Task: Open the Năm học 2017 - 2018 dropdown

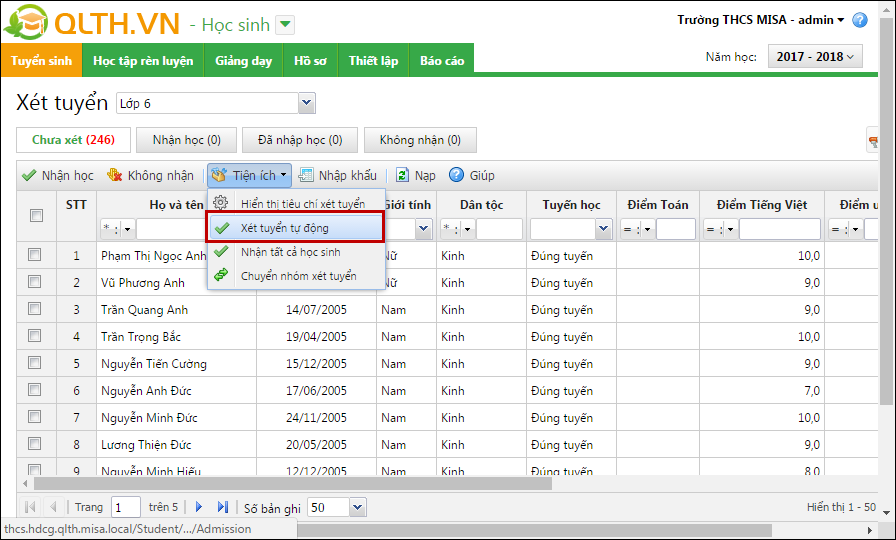Action: [815, 57]
